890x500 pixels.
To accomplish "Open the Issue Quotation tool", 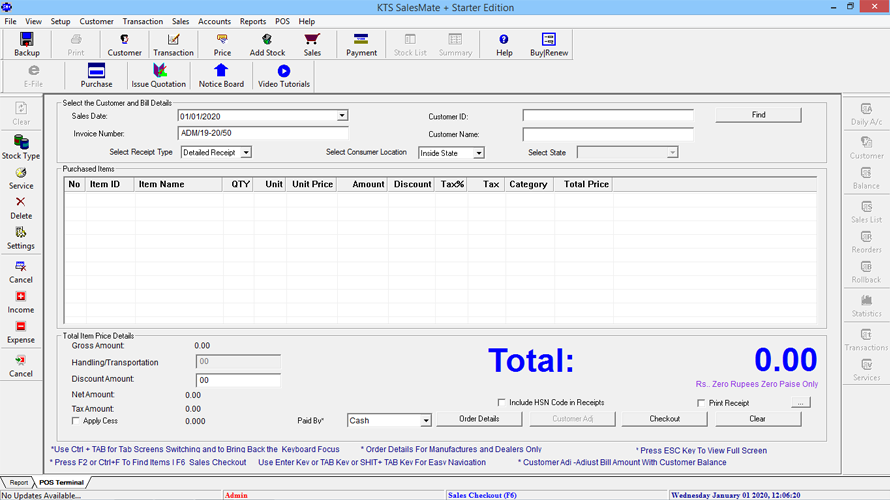I will pyautogui.click(x=158, y=75).
